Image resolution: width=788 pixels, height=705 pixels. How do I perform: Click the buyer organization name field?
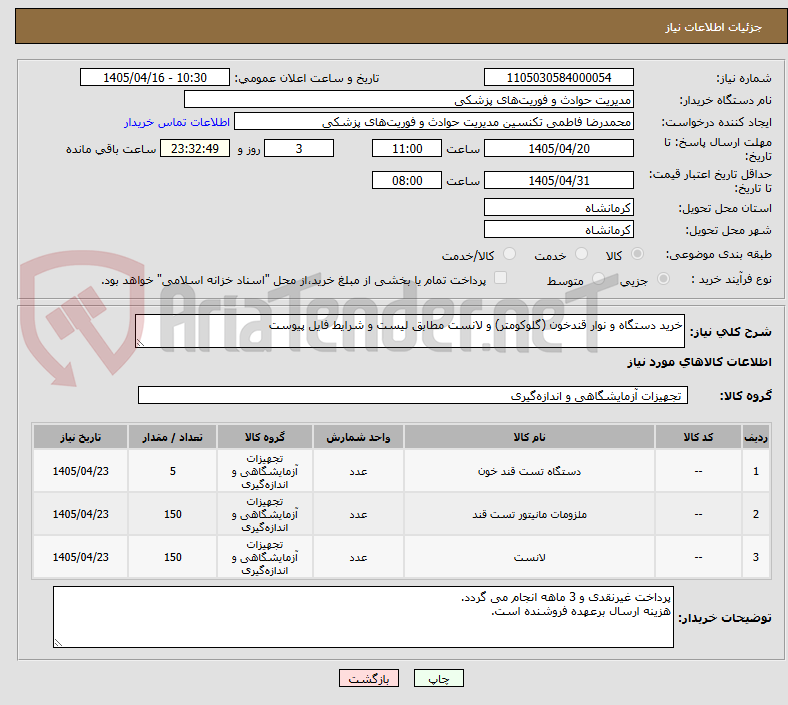409,99
